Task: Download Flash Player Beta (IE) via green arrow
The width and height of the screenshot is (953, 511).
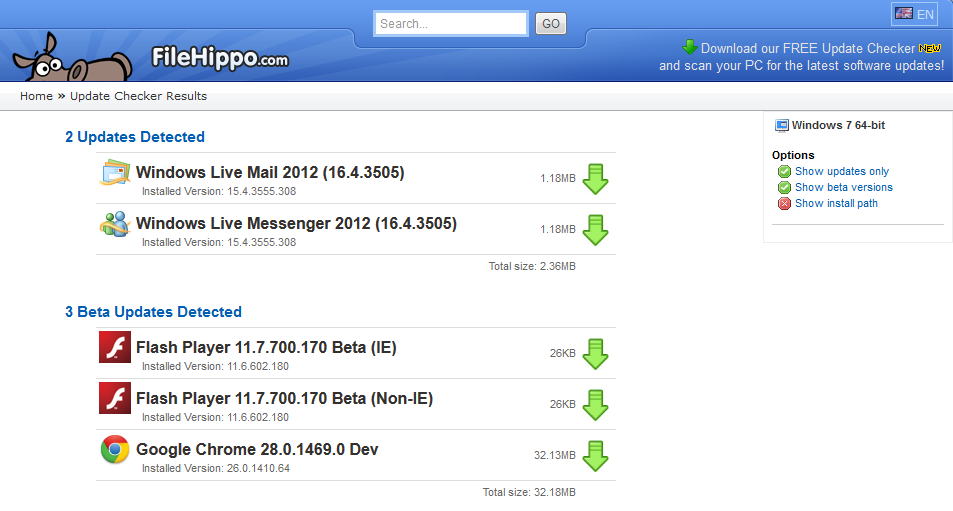Action: 596,354
